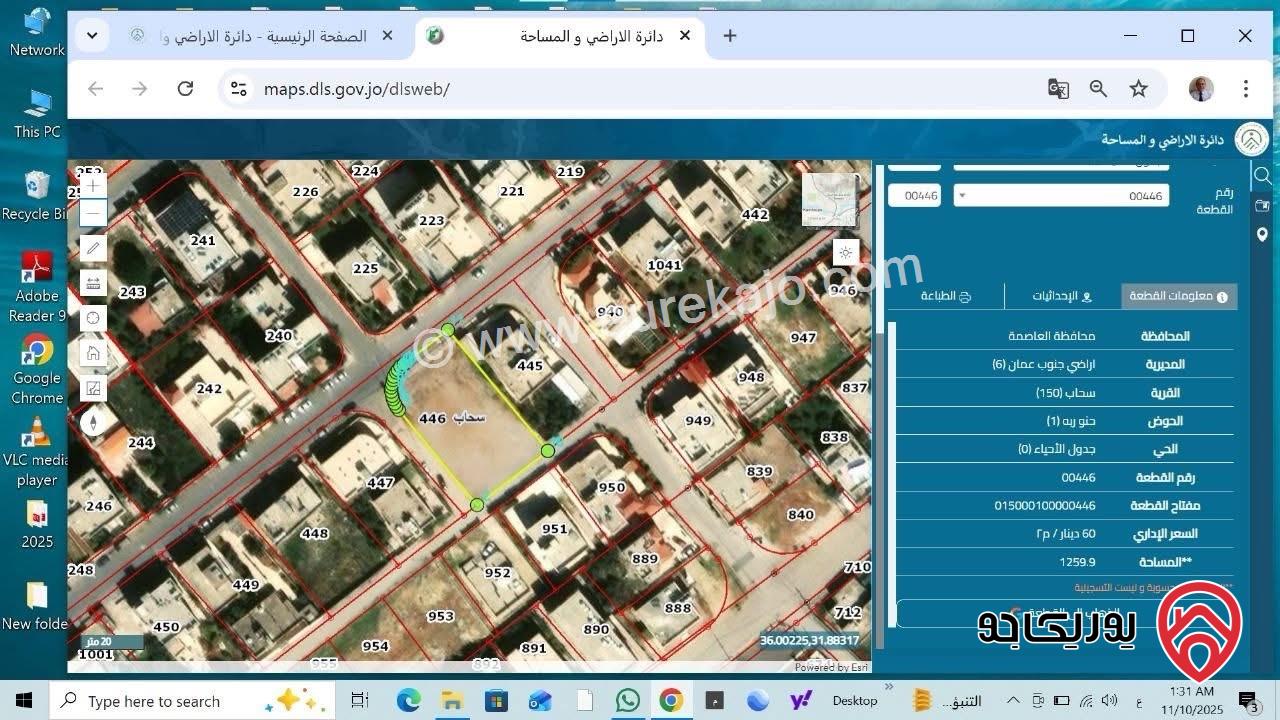Image resolution: width=1280 pixels, height=720 pixels.
Task: Expand the parcel number 00446 dropdown
Action: tap(962, 195)
